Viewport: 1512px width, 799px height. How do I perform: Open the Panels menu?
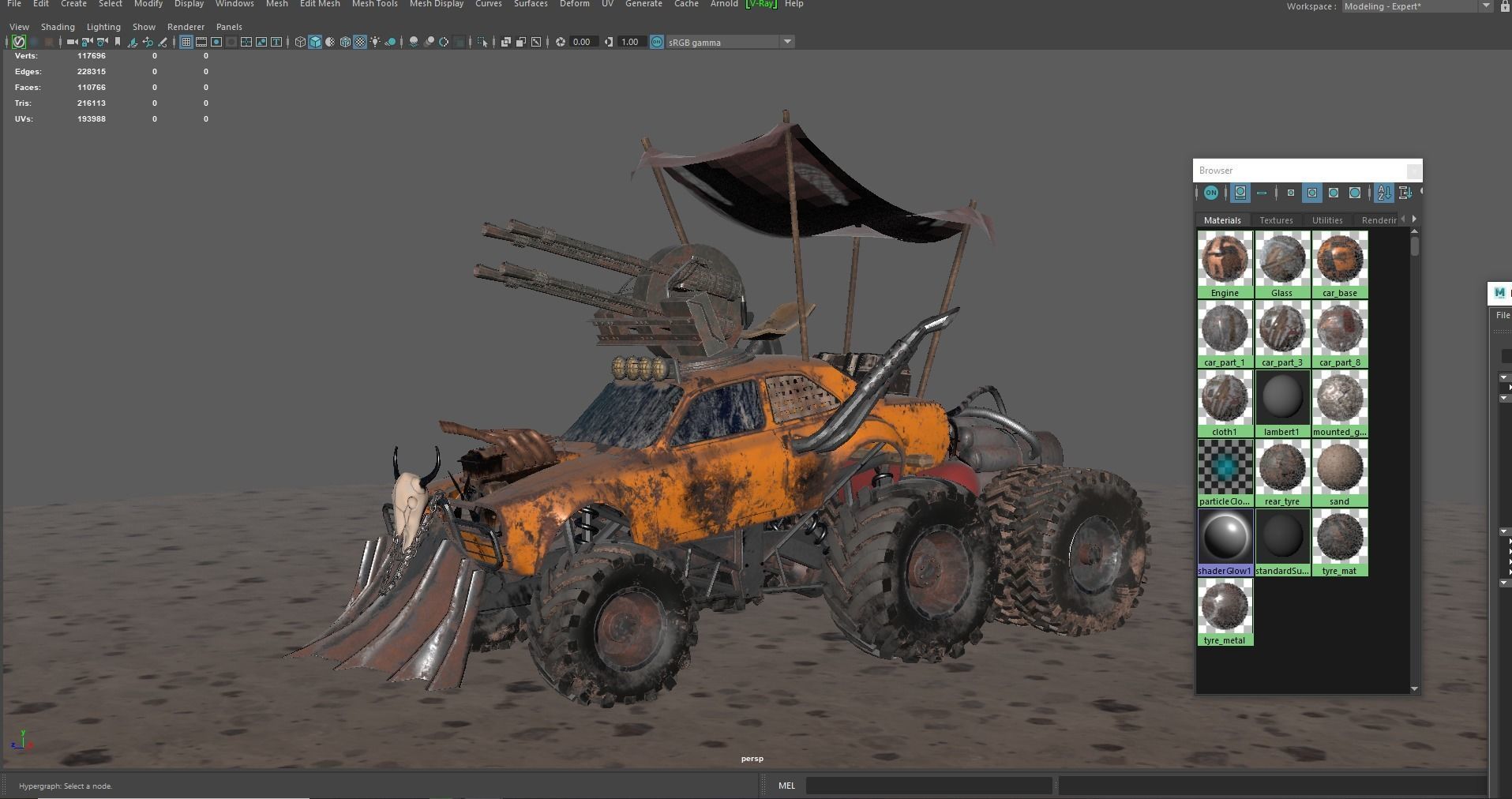coord(229,27)
